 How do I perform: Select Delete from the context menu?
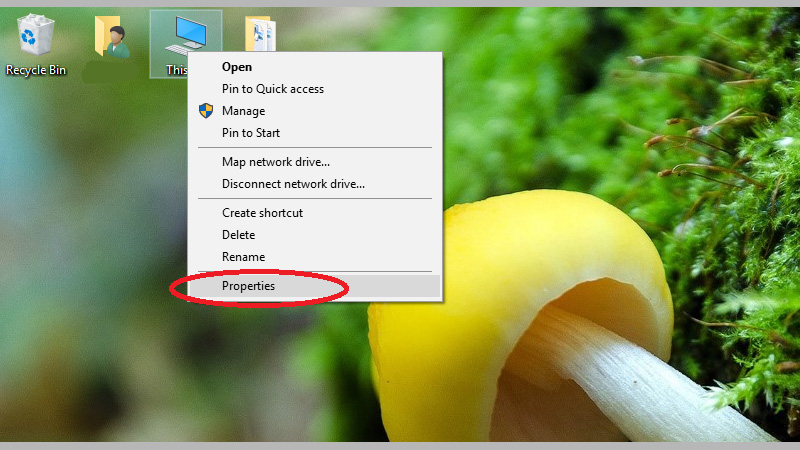tap(314, 235)
